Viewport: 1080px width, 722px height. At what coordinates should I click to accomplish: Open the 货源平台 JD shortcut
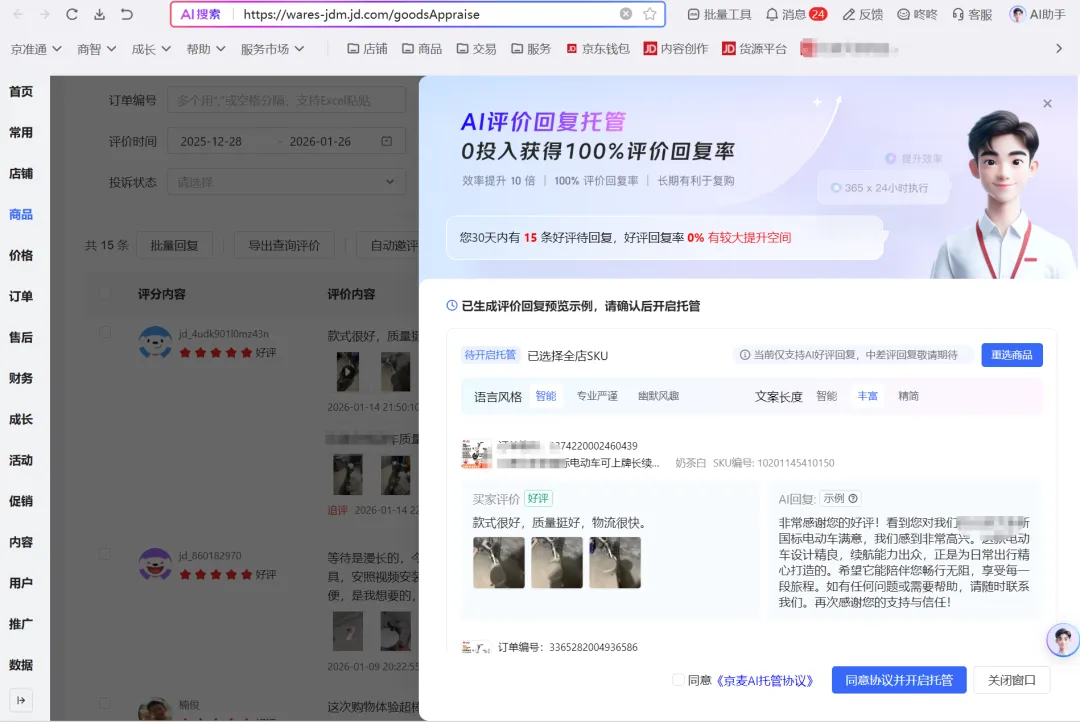[754, 48]
